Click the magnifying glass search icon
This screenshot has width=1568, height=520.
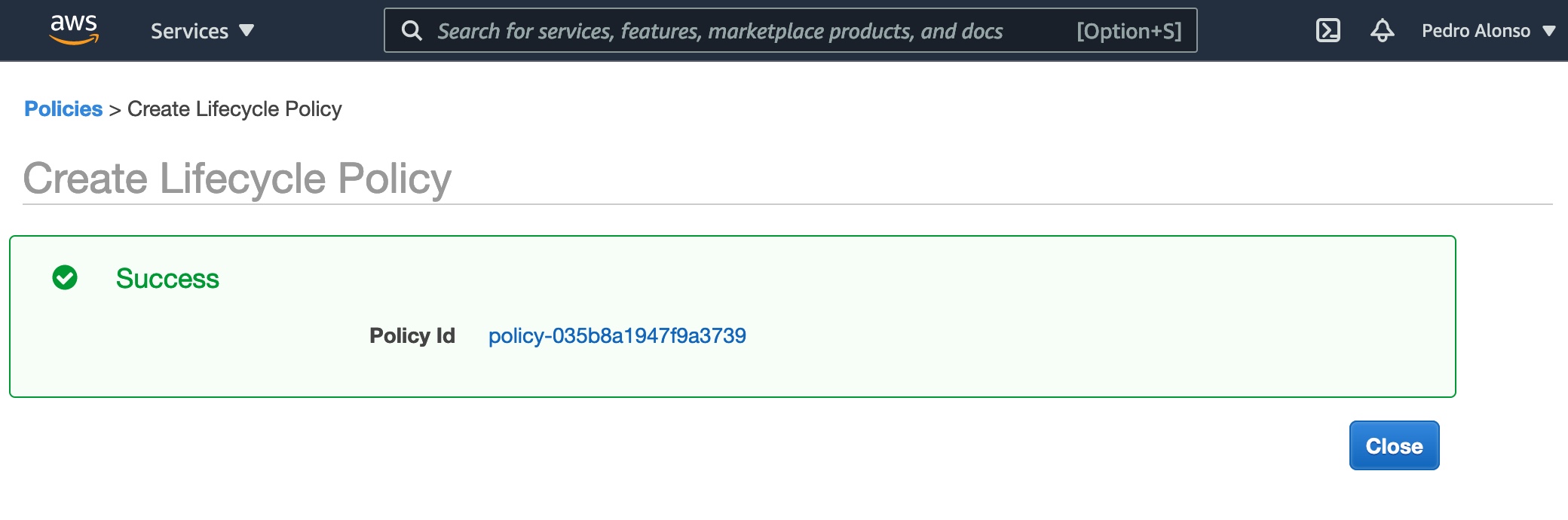(412, 31)
